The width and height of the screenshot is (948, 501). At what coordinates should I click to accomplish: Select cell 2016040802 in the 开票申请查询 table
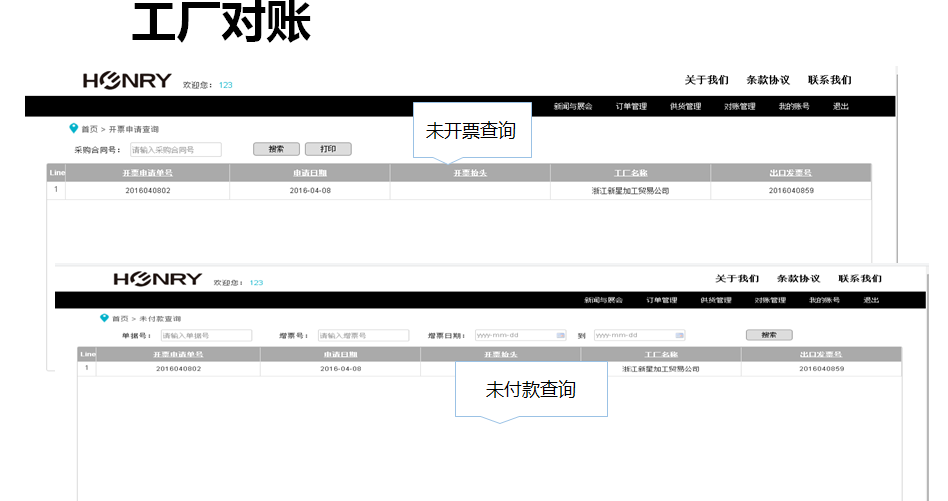pyautogui.click(x=148, y=190)
